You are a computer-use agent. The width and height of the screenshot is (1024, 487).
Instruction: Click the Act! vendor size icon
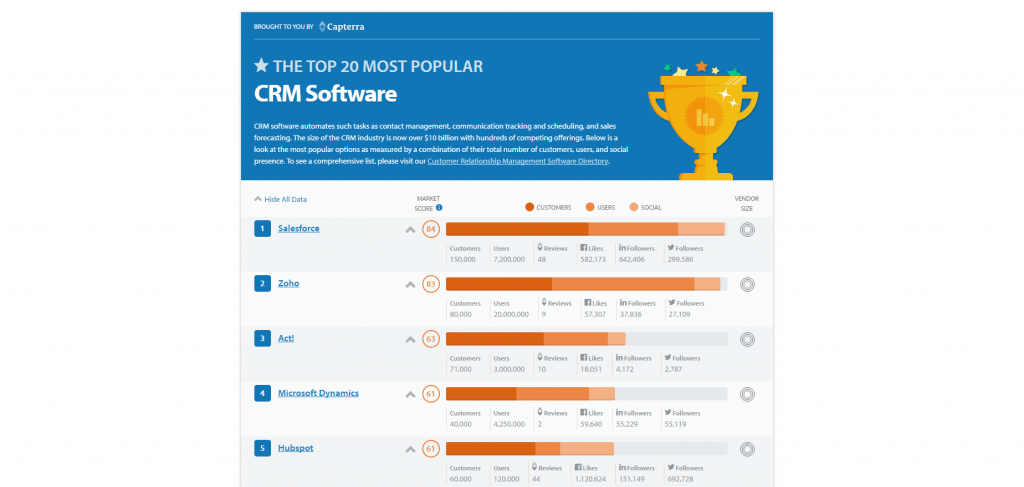747,339
